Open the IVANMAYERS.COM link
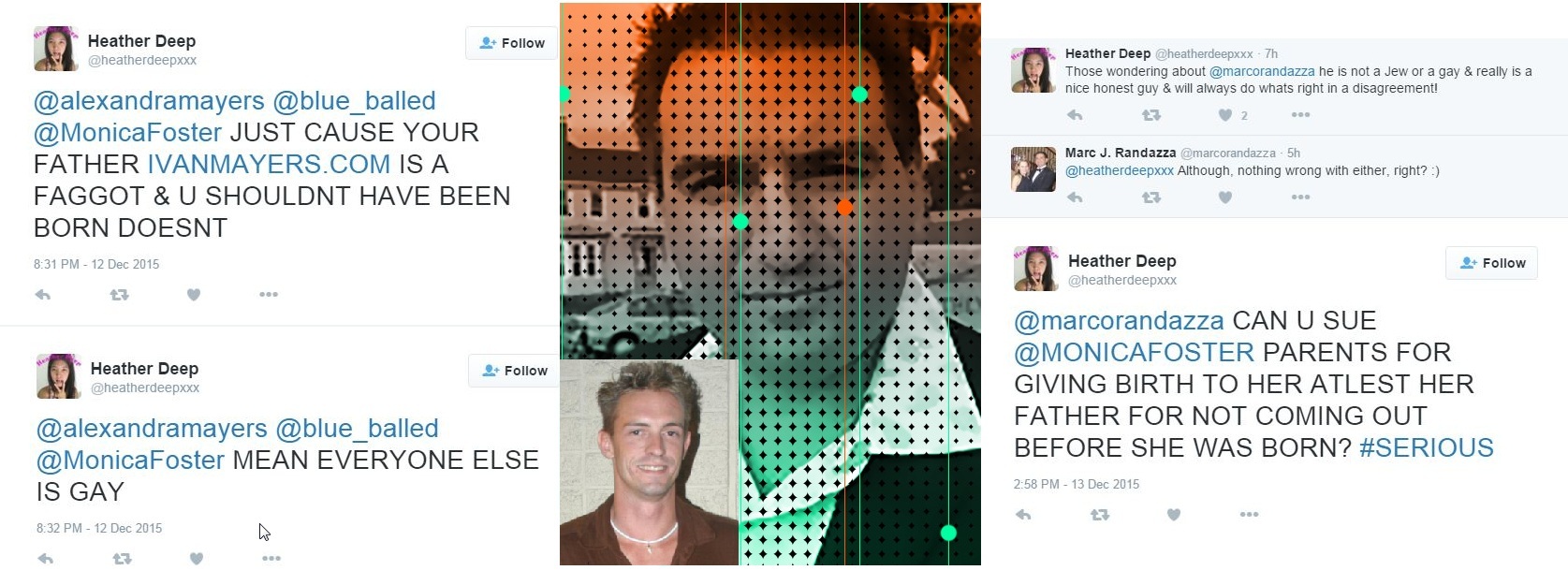The image size is (1568, 585). (x=269, y=164)
